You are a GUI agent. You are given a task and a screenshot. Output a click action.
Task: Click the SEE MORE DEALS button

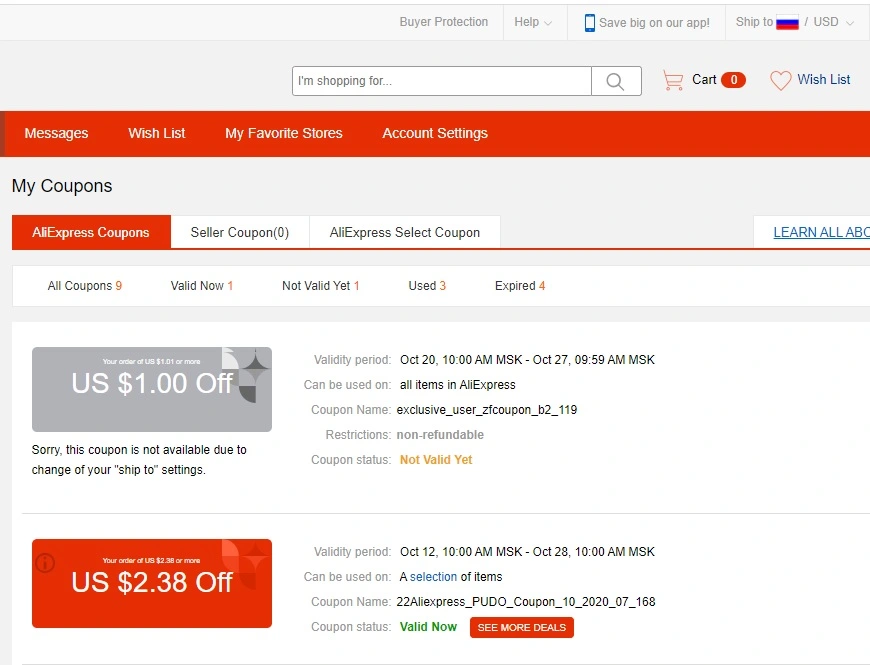click(522, 627)
